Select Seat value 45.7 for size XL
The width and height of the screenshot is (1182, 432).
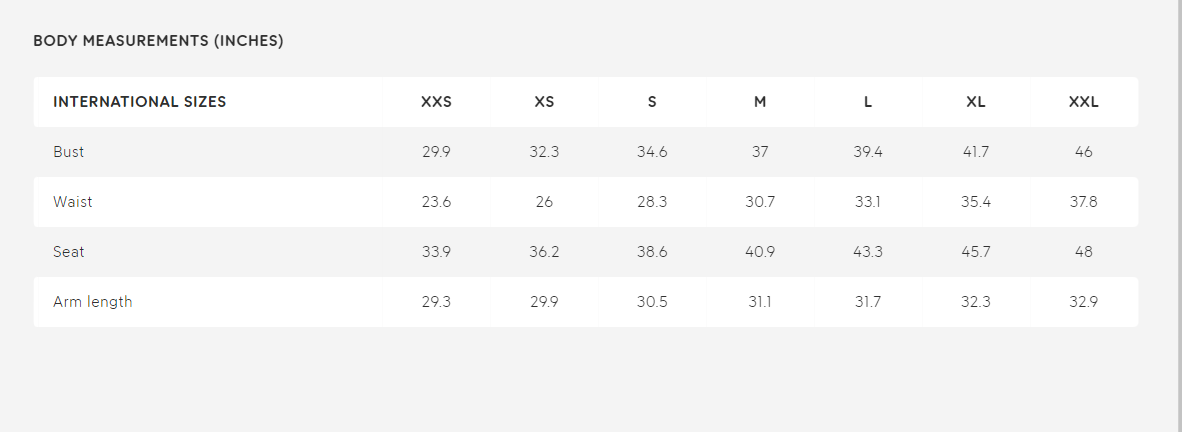[976, 252]
